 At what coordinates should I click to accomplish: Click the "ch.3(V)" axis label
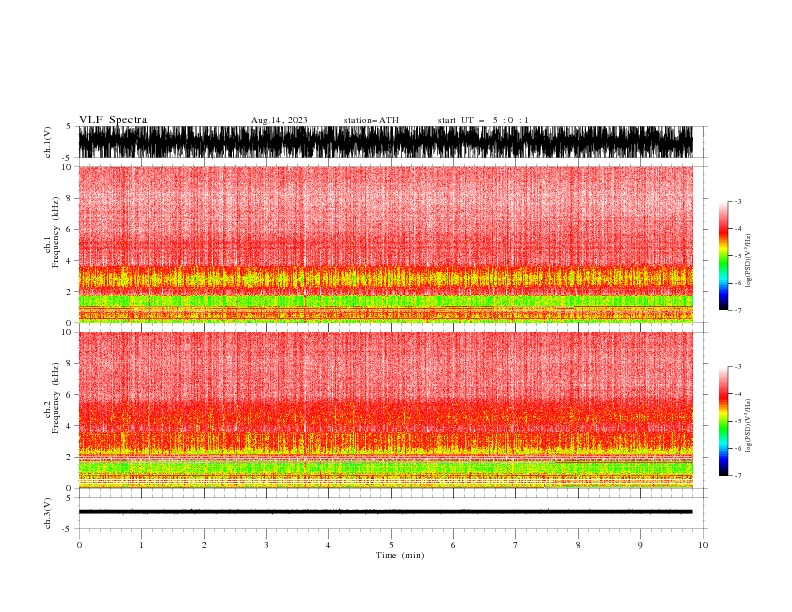tap(48, 513)
